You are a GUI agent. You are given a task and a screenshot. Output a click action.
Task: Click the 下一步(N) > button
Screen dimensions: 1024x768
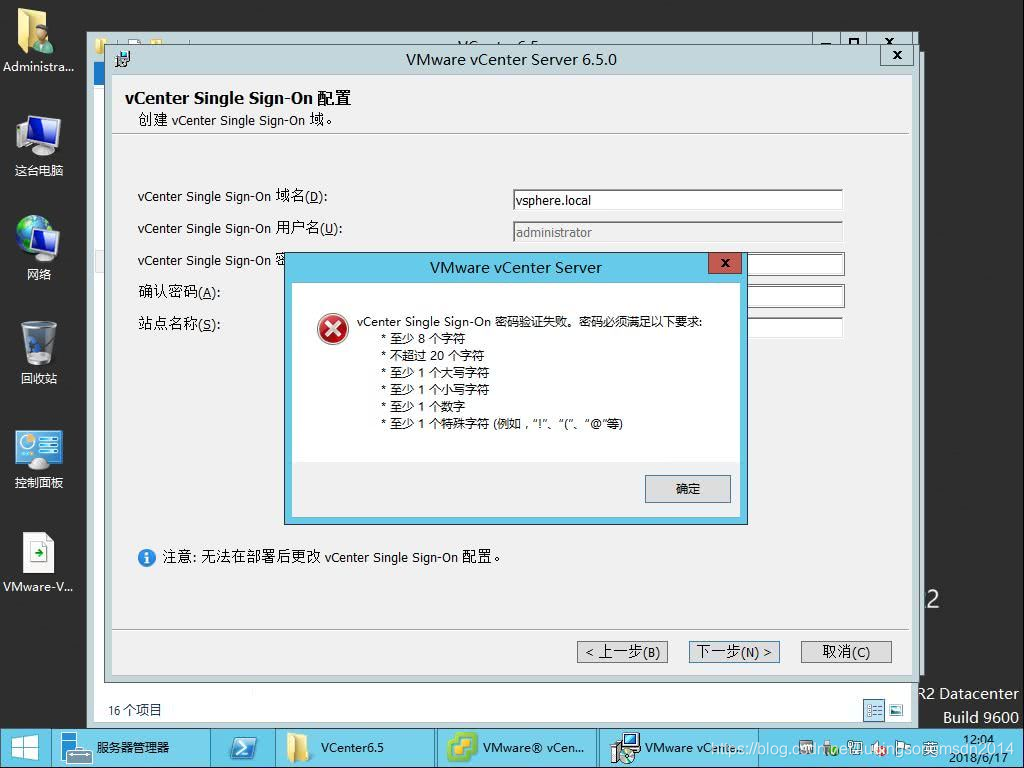click(x=734, y=652)
